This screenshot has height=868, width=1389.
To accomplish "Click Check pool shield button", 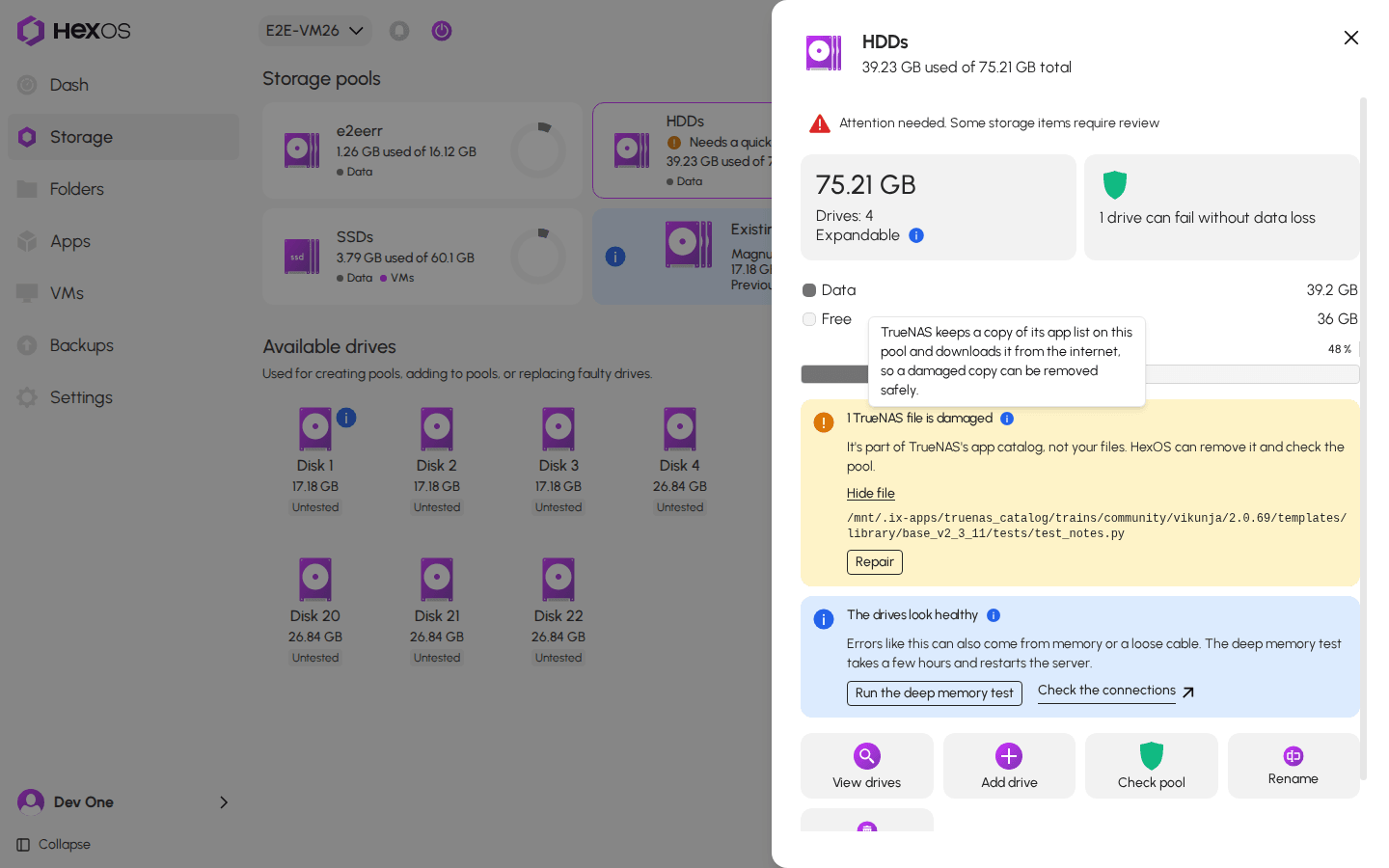I will (x=1152, y=766).
